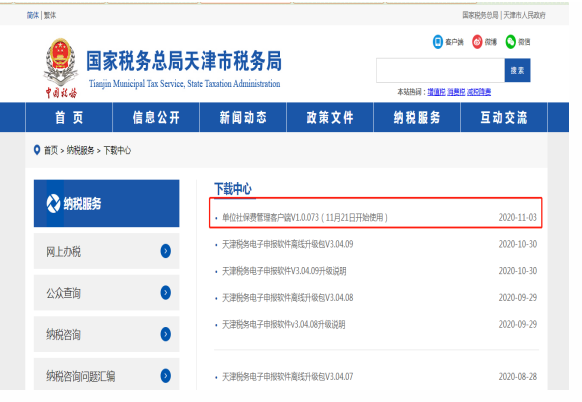This screenshot has width=582, height=402.
Task: Click the date 2020-08-28
Action: tap(517, 377)
